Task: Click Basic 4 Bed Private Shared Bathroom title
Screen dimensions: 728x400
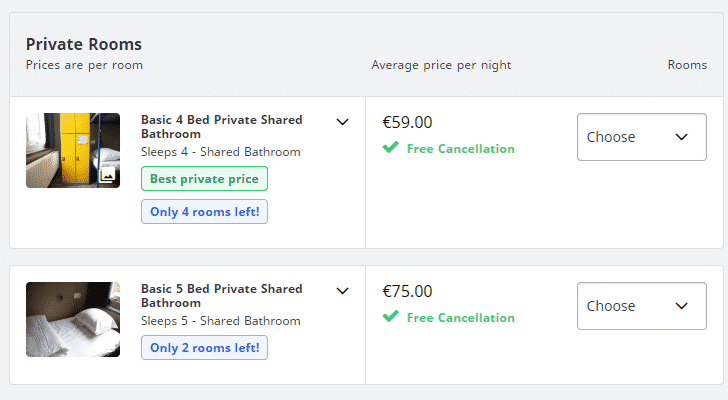Action: coord(221,127)
